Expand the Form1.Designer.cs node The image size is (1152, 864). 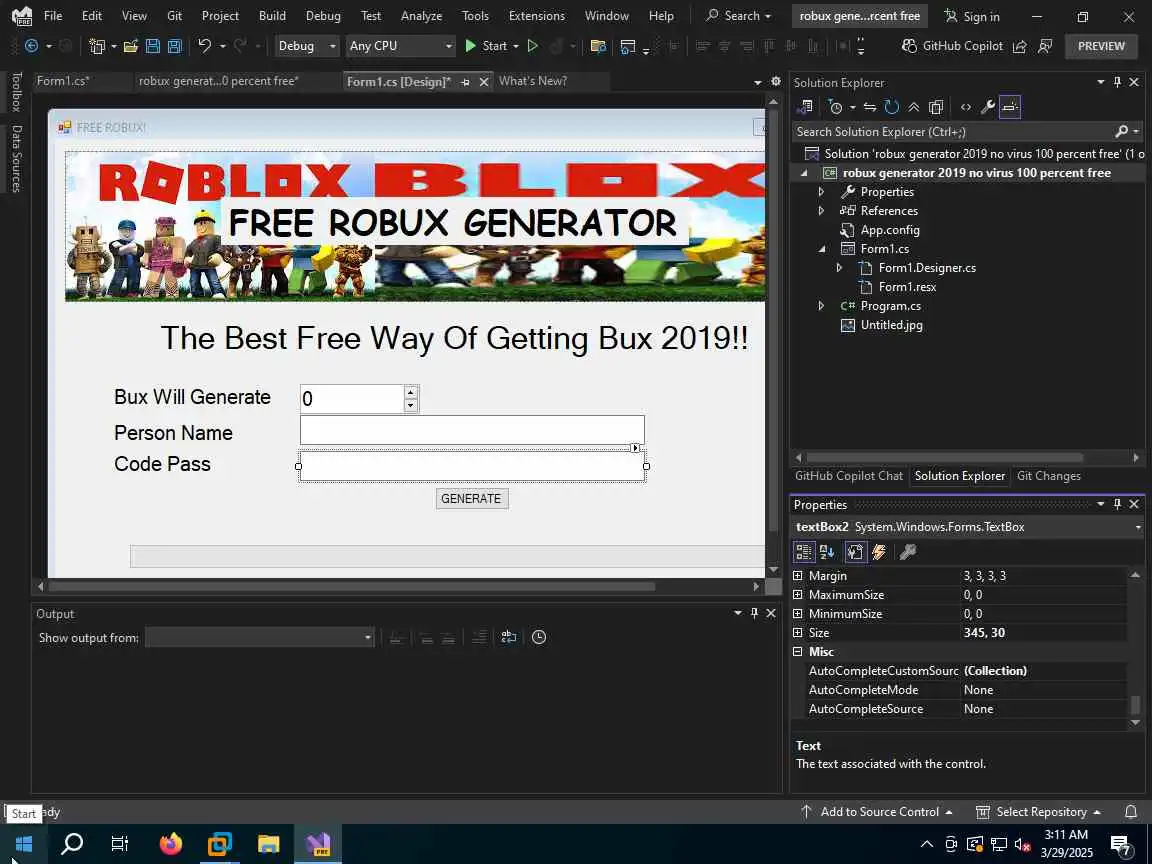840,268
